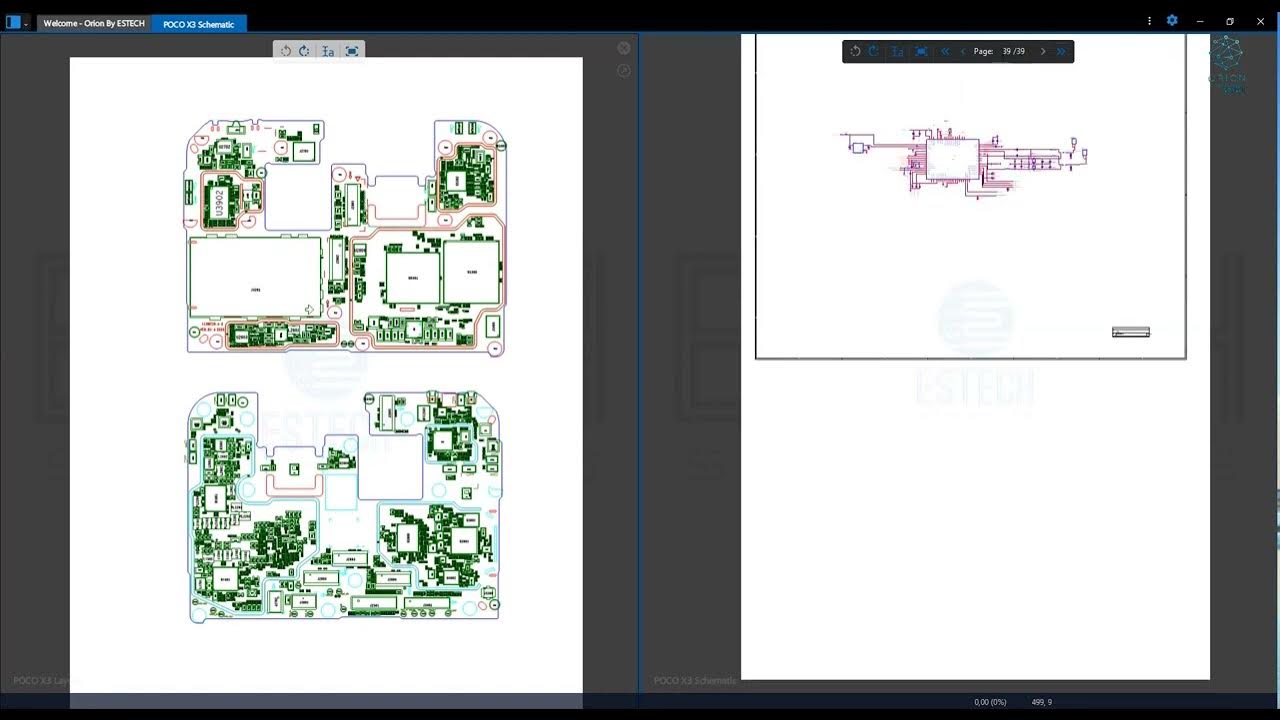
Task: Click the coordinate readout 499, 9
Action: (x=1041, y=702)
